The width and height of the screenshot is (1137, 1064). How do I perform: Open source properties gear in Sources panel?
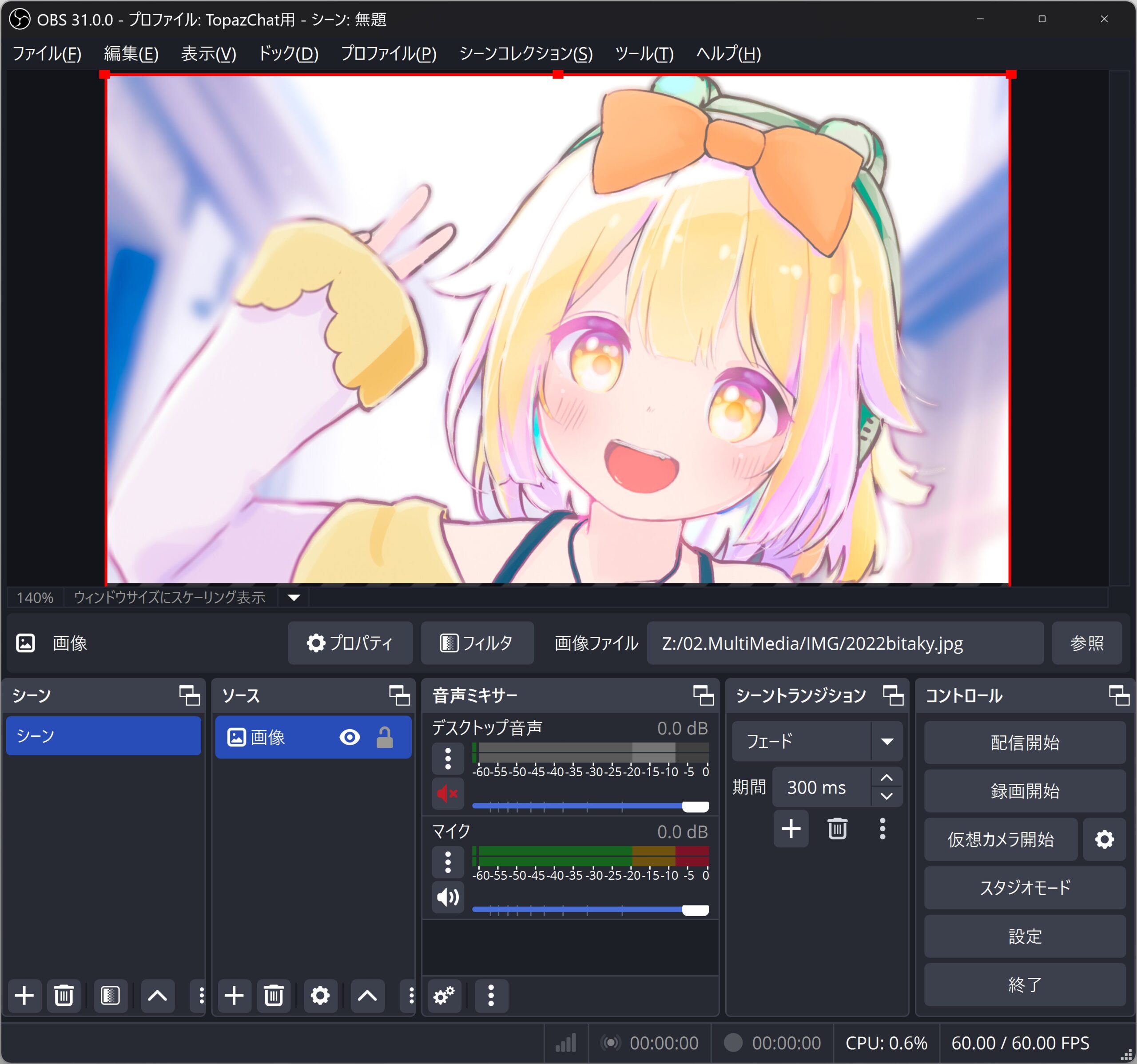pos(320,996)
